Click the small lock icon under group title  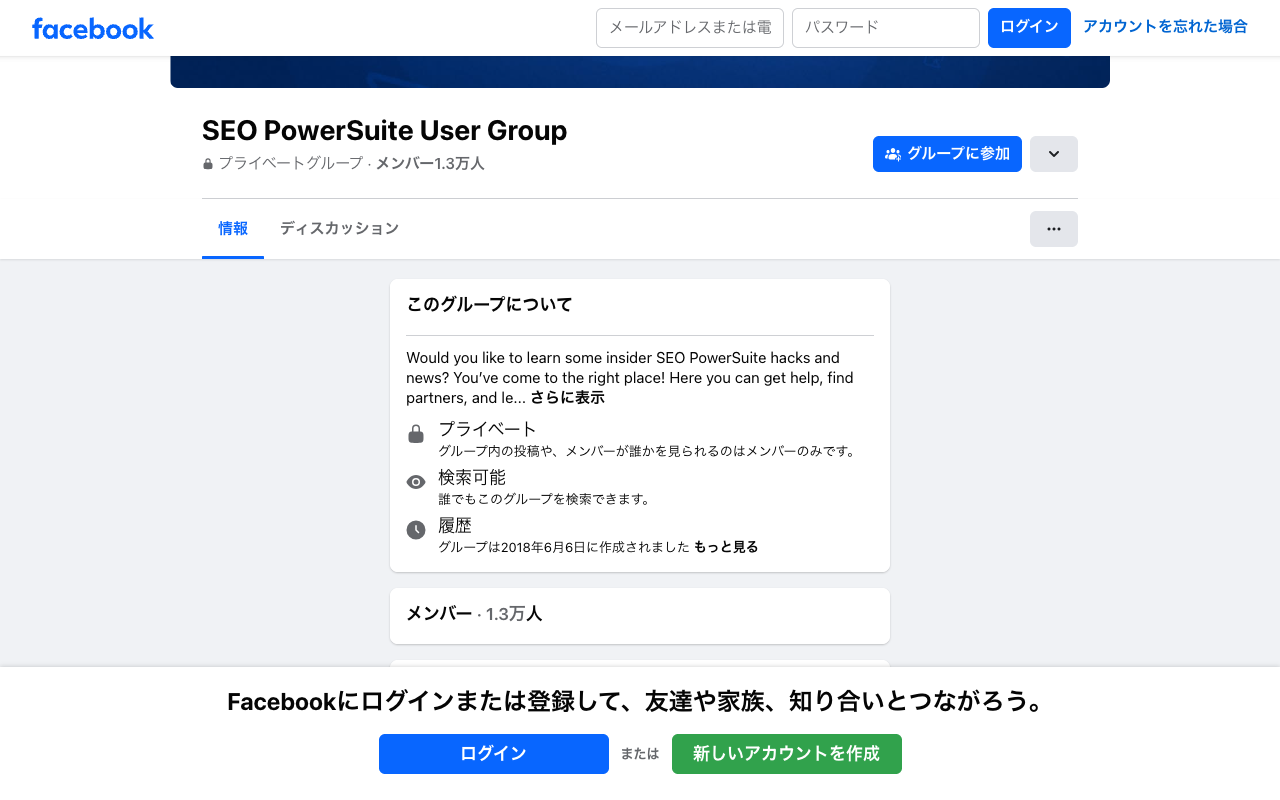click(x=208, y=164)
